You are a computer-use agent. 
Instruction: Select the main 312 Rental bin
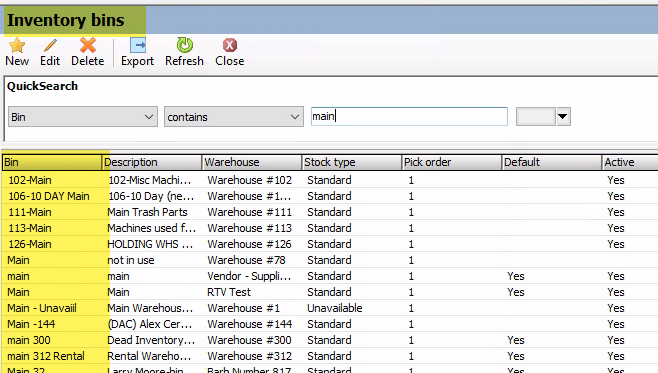point(46,356)
